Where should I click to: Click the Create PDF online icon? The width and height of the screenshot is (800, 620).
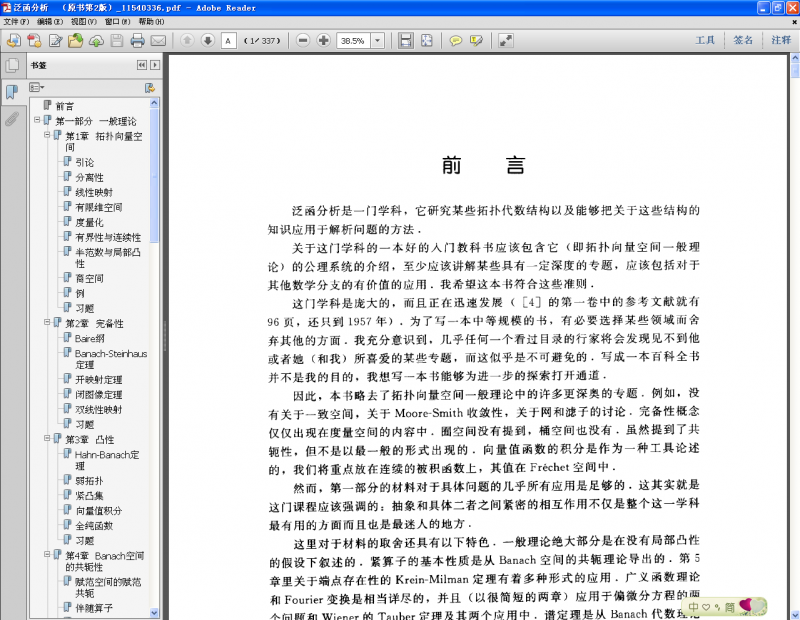pos(13,40)
